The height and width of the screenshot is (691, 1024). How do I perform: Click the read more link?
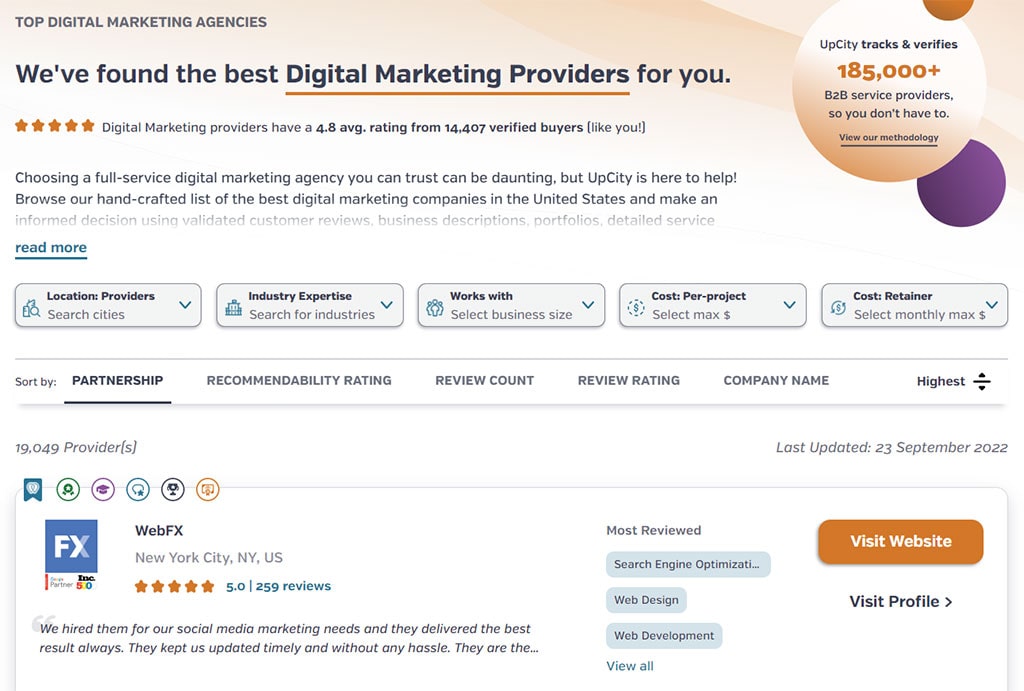51,248
